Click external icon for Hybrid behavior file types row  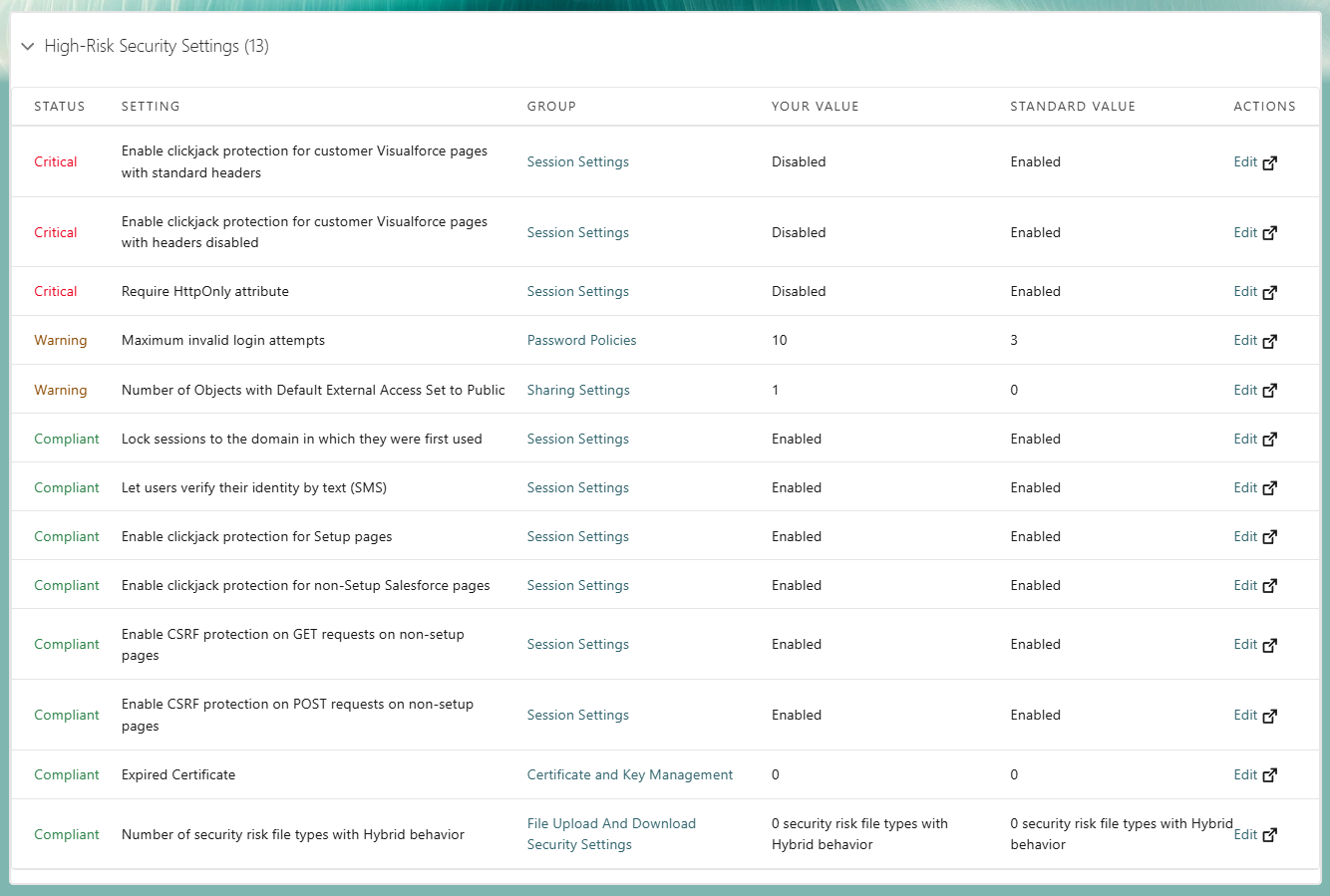click(1269, 835)
